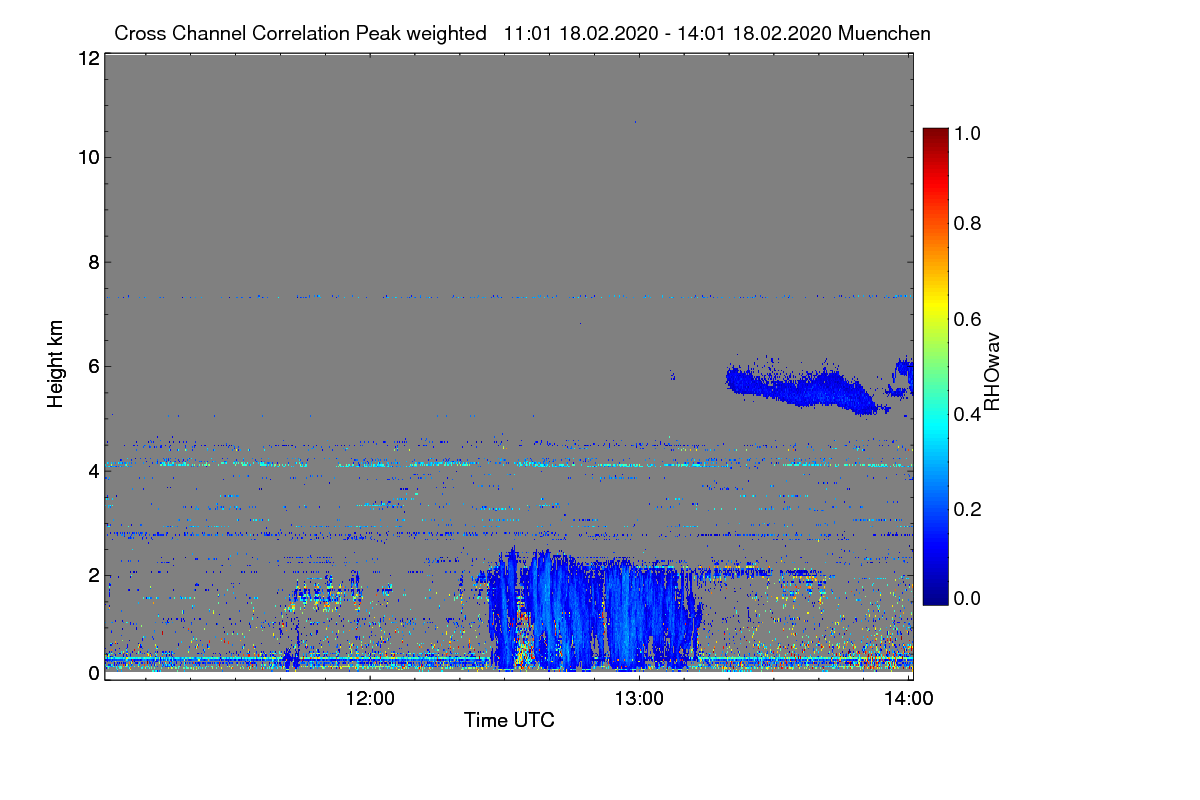Click the height tick label '2'
The width and height of the screenshot is (1200, 800).
coord(92,575)
